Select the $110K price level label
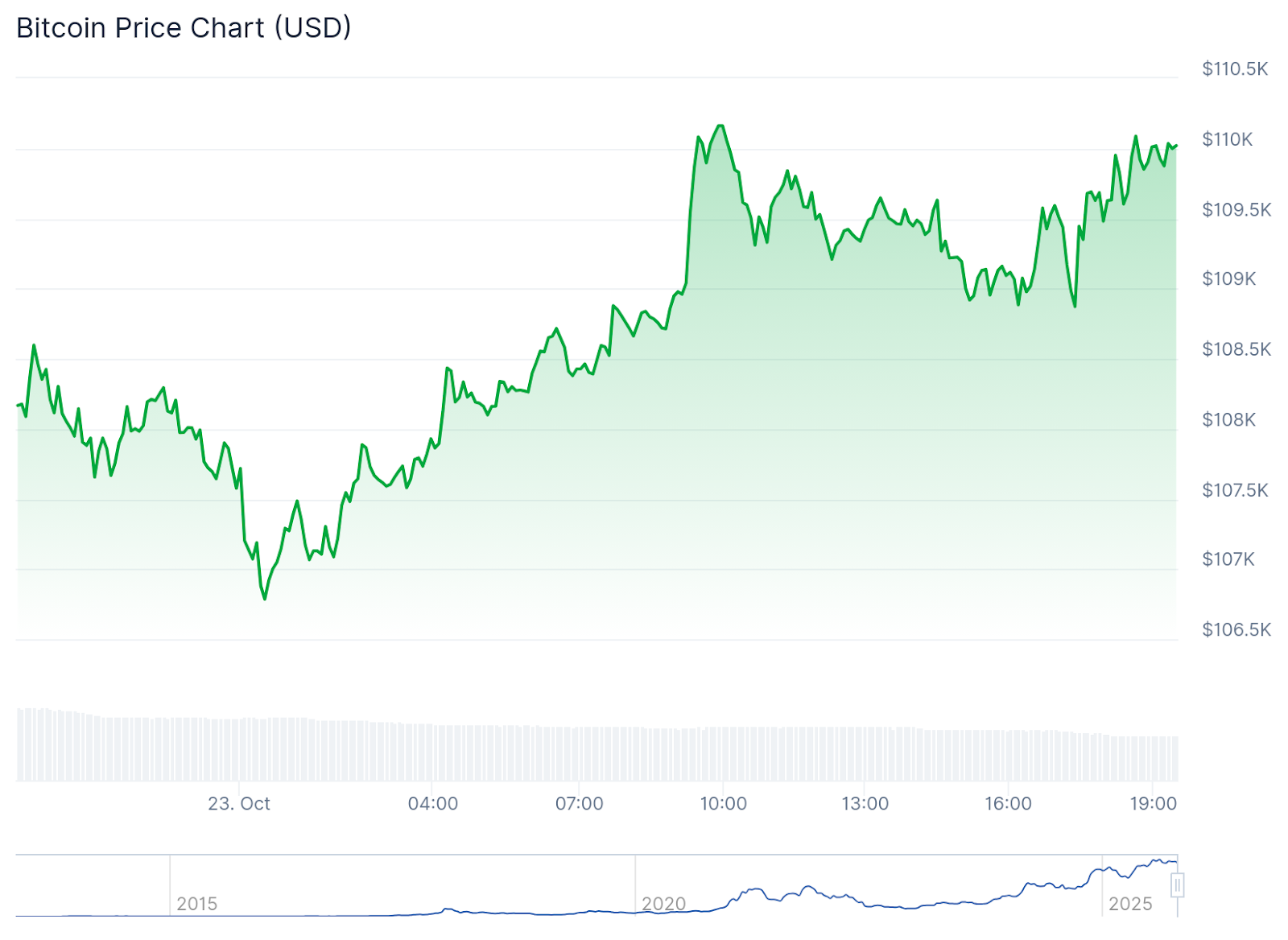The height and width of the screenshot is (940, 1288). (1228, 139)
